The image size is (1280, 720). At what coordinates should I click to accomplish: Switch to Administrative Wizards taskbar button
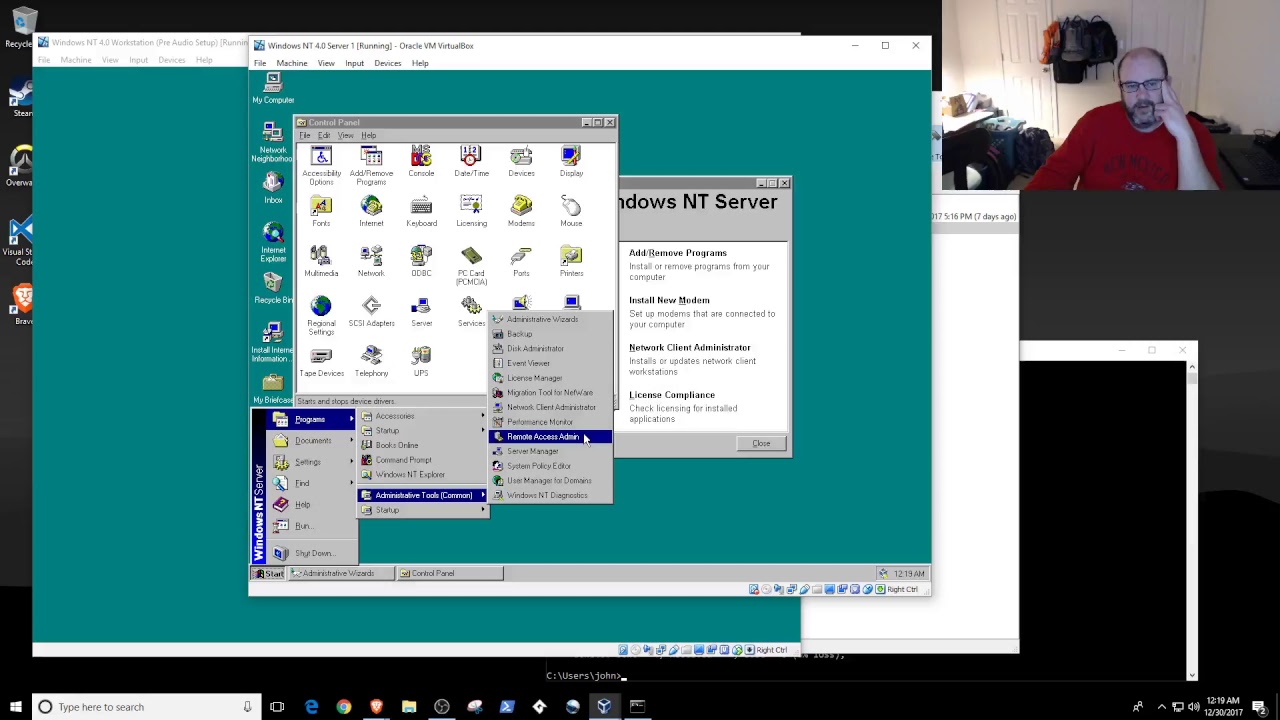click(340, 574)
